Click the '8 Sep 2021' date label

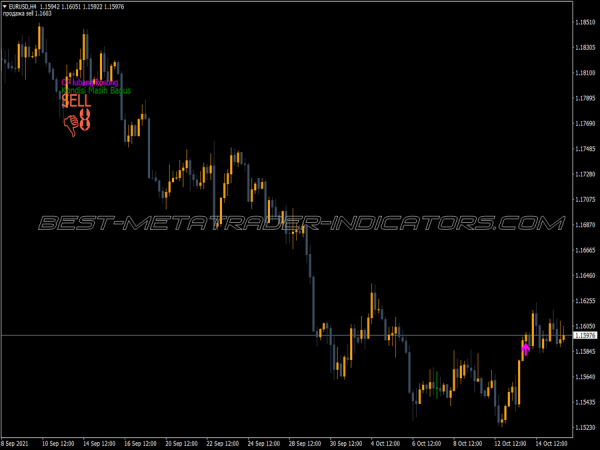[x=15, y=443]
